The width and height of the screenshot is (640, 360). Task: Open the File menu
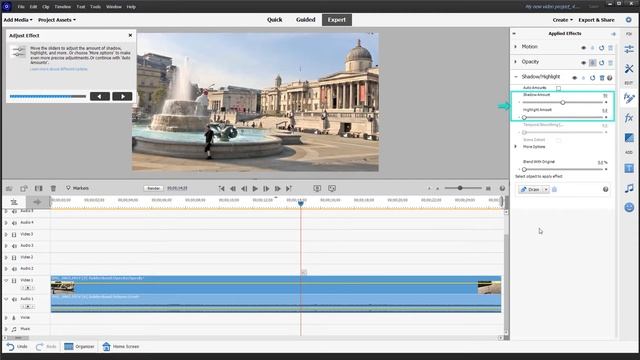click(x=21, y=7)
